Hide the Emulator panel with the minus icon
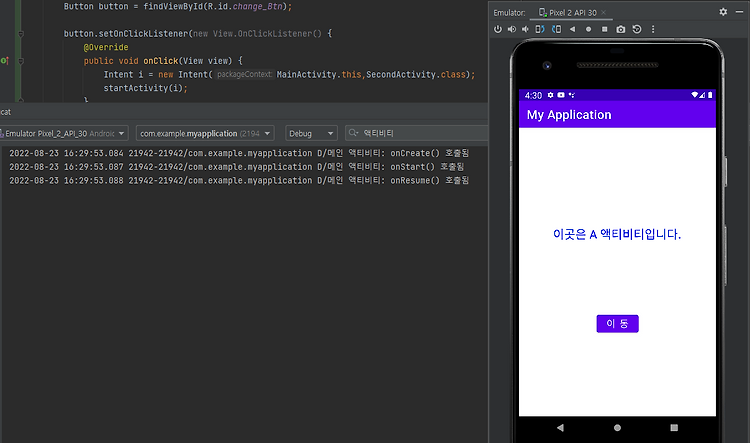This screenshot has height=443, width=750. (x=739, y=12)
